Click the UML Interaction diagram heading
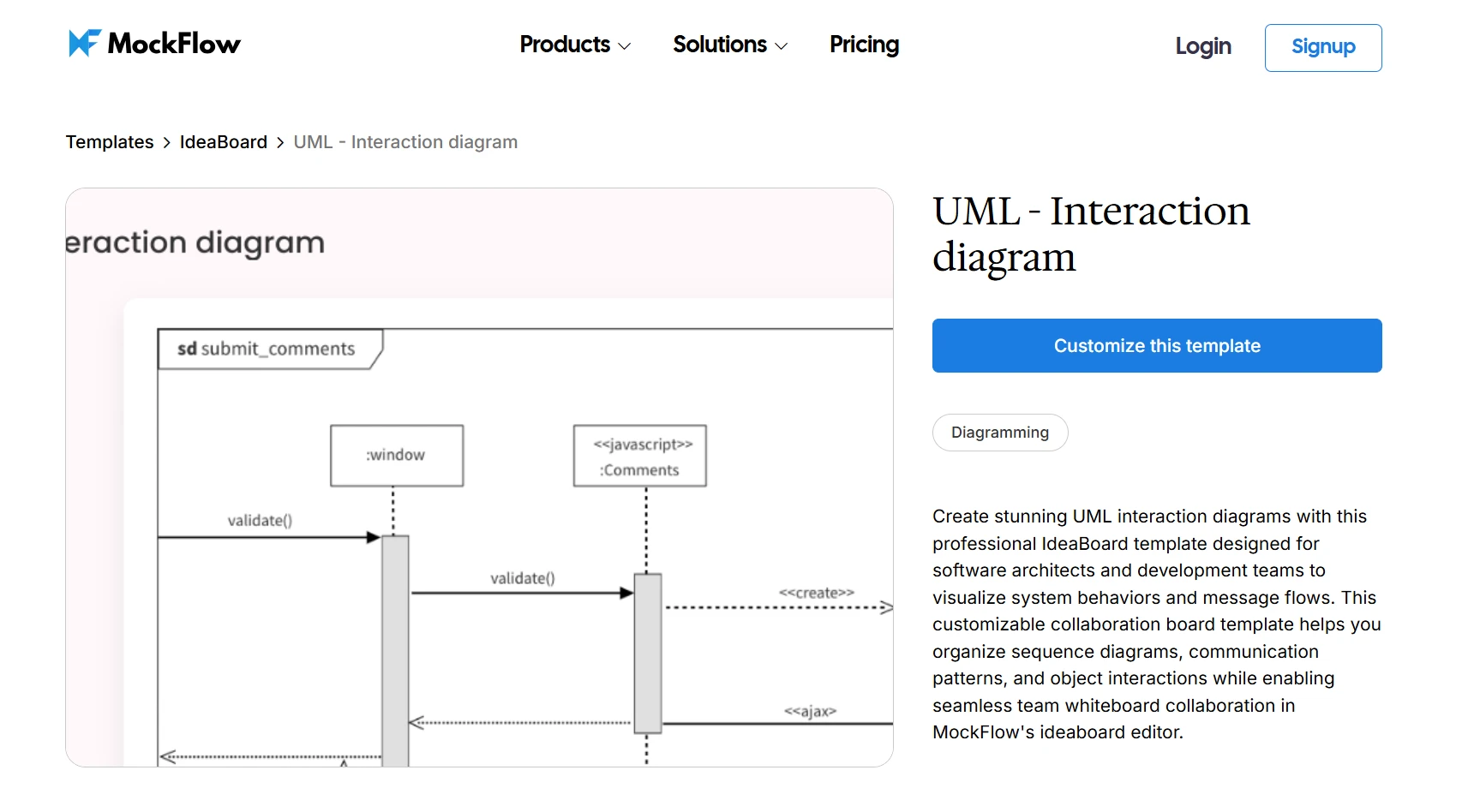This screenshot has width=1468, height=812. 1091,233
